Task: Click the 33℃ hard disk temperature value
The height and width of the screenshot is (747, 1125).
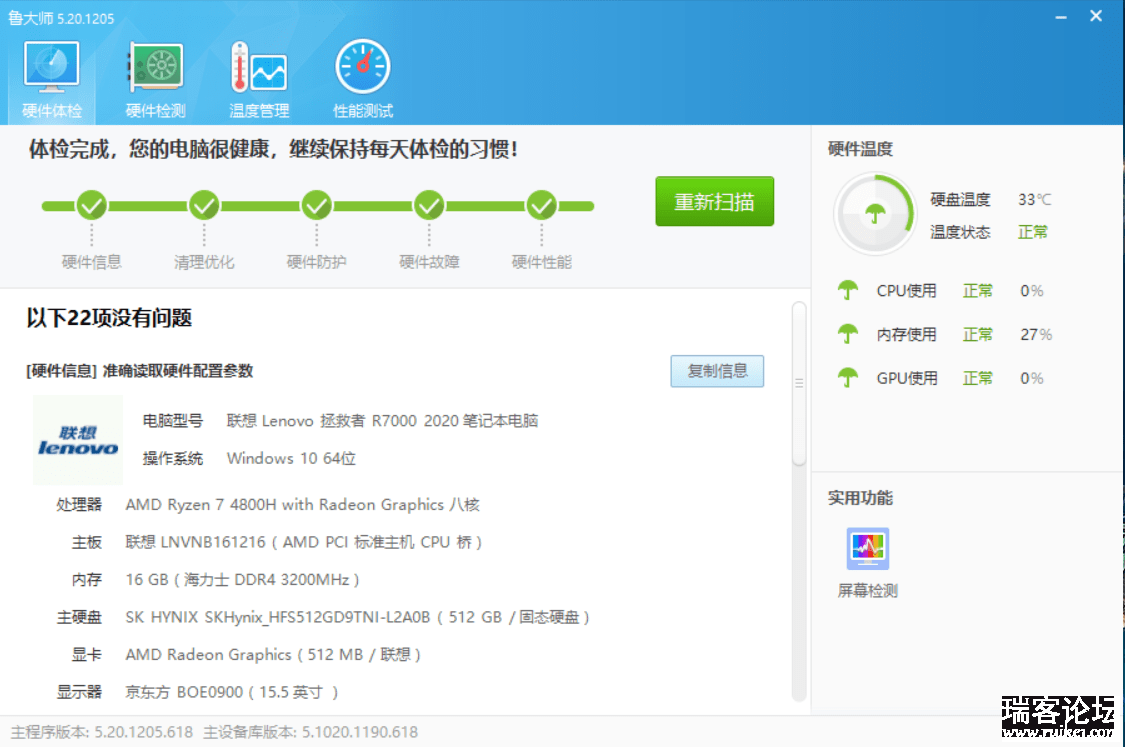Action: pos(1035,199)
